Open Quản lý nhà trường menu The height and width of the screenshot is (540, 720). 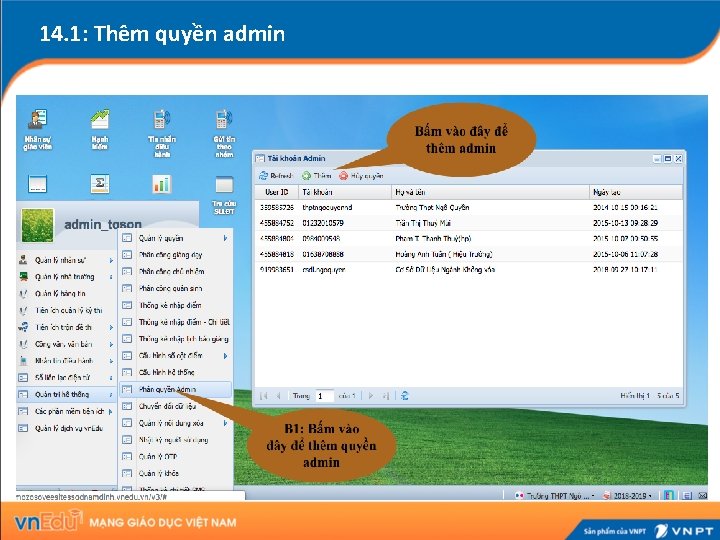click(x=66, y=277)
